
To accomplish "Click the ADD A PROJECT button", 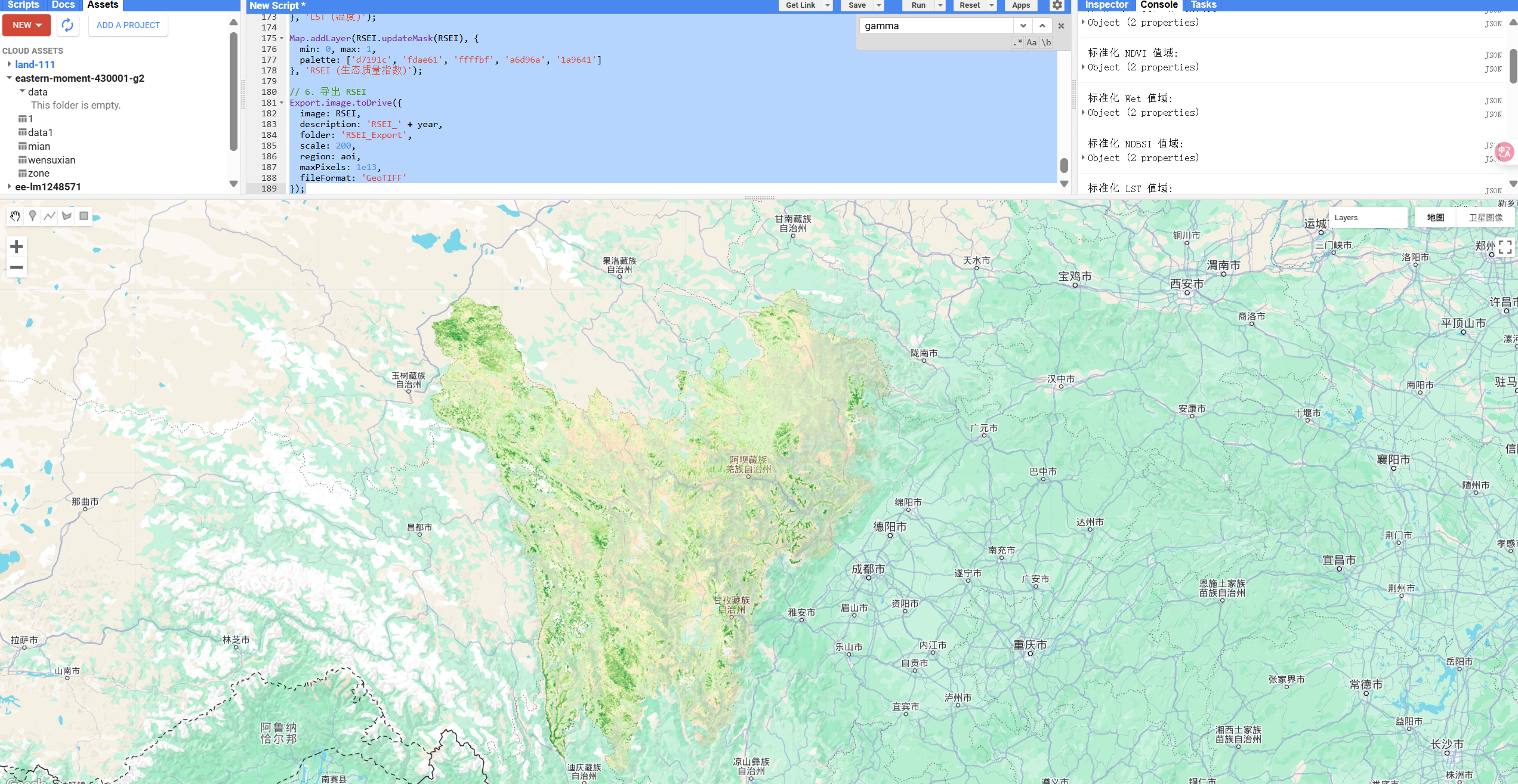I will click(x=128, y=25).
